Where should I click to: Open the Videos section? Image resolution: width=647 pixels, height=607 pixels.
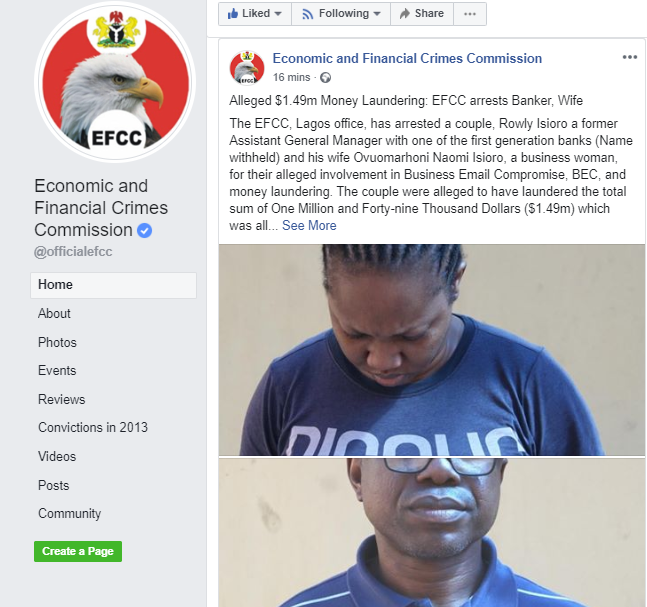coord(57,456)
